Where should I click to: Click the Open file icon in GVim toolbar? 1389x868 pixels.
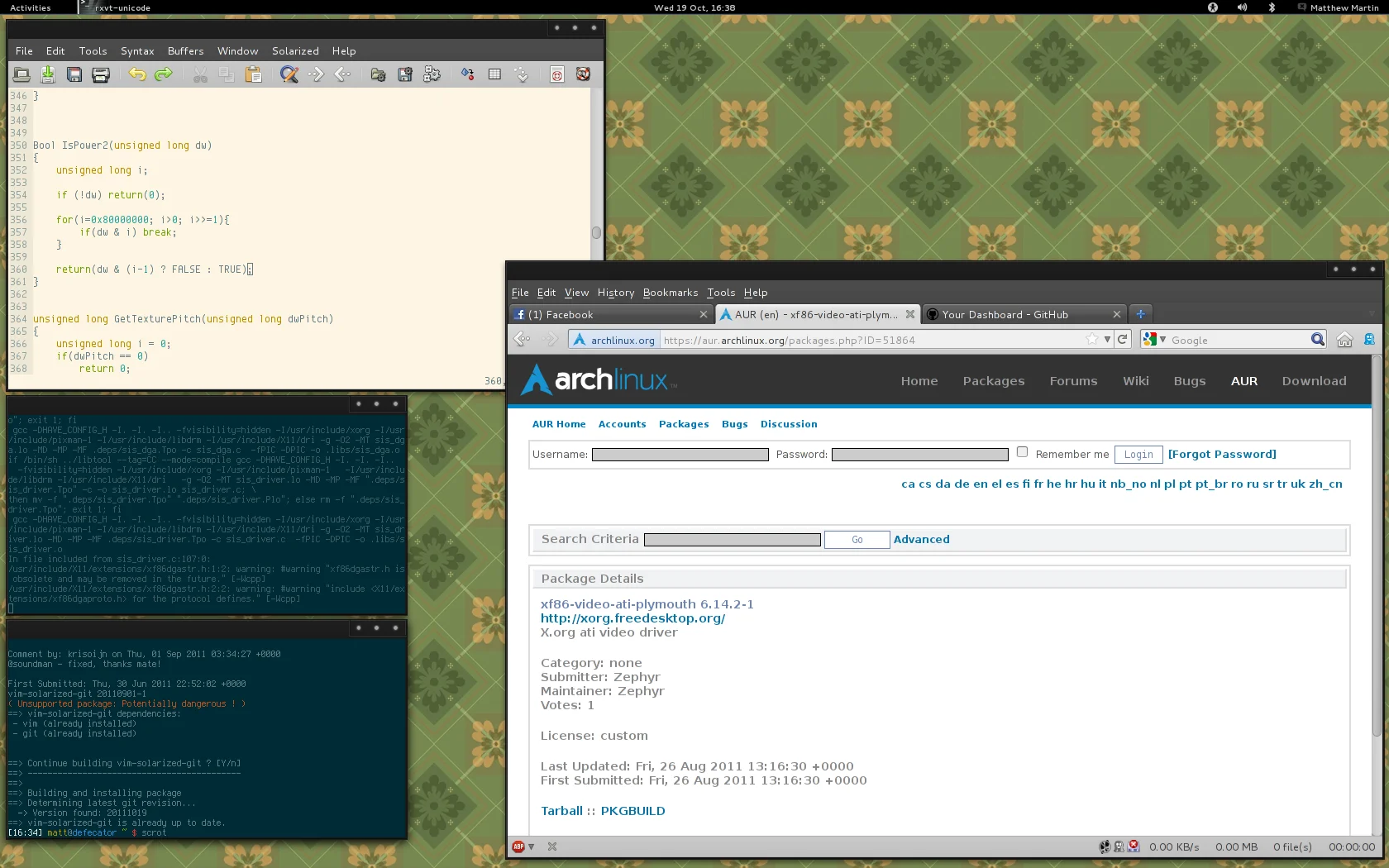click(21, 74)
